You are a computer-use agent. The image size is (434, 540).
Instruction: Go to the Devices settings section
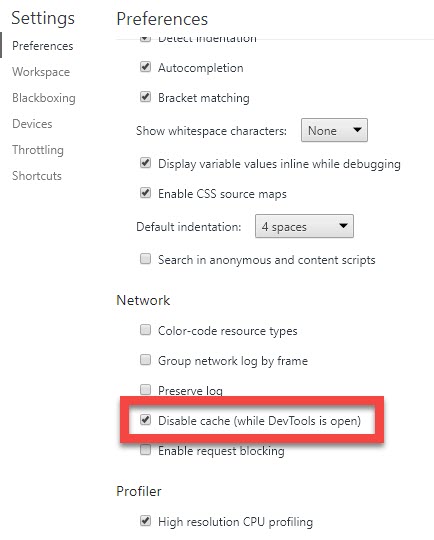tap(32, 124)
